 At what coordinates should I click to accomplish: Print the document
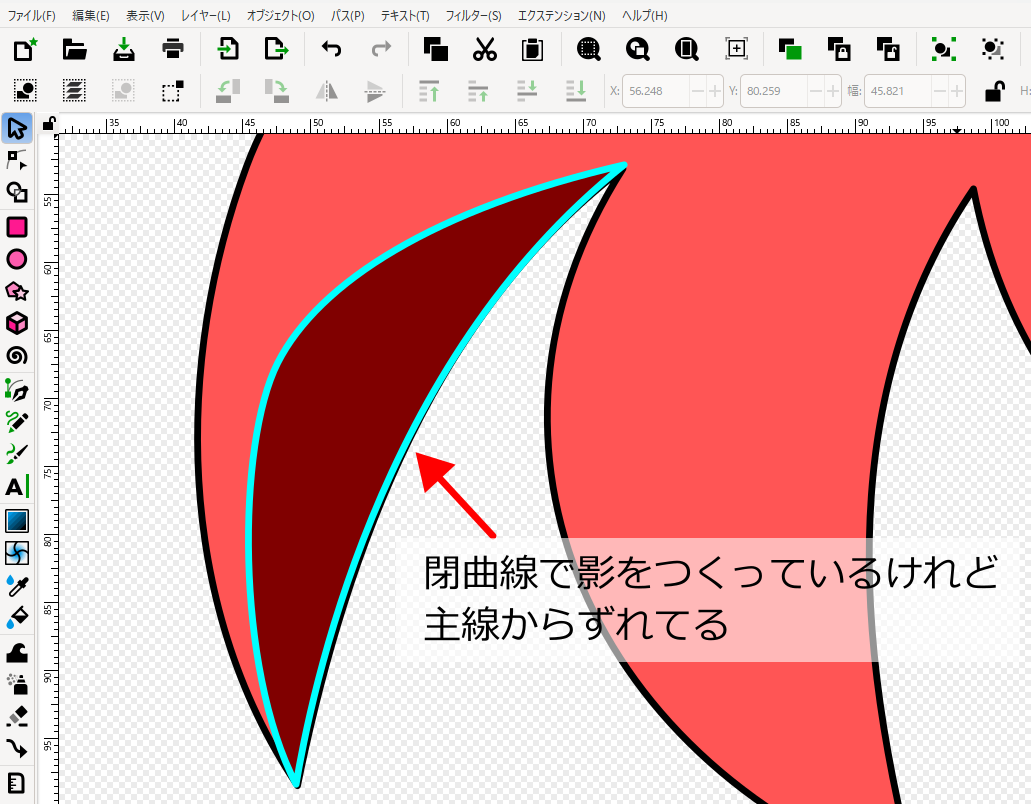pos(172,49)
